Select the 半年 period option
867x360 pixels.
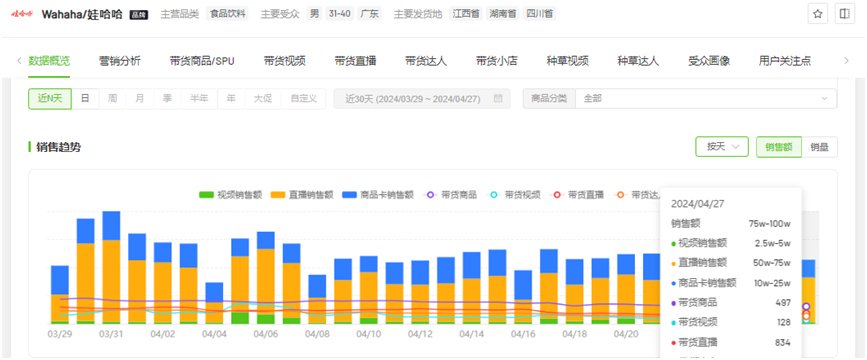click(x=199, y=99)
